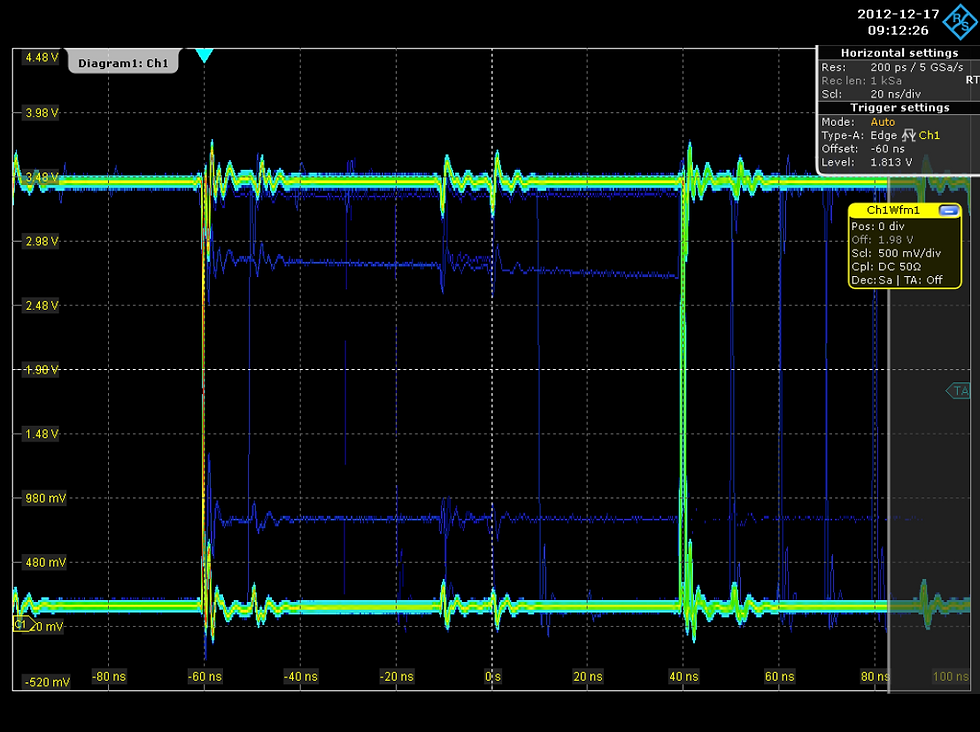Click the -20 ns time label

click(397, 676)
